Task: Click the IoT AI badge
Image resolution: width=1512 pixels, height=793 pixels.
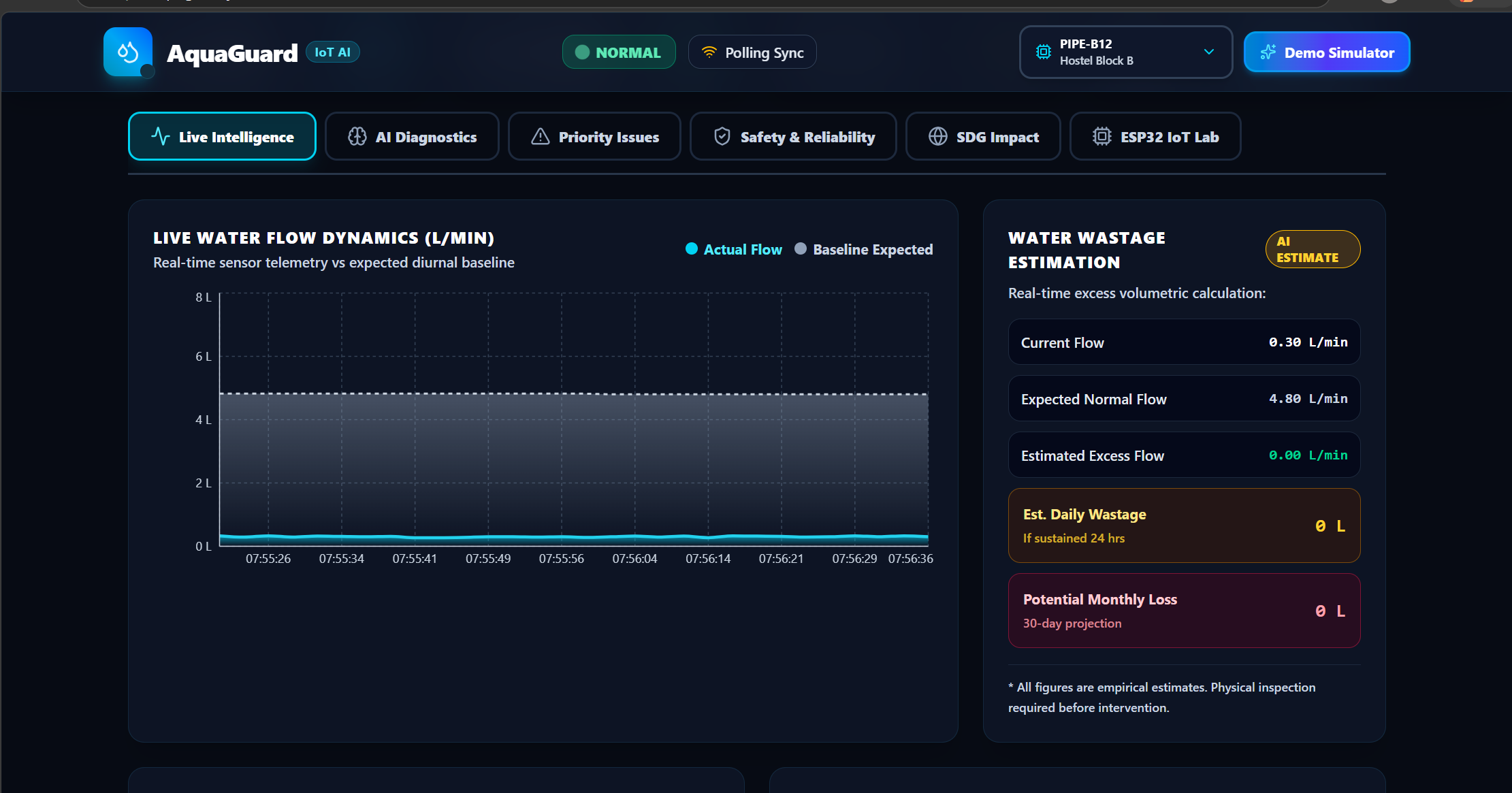Action: pyautogui.click(x=333, y=52)
